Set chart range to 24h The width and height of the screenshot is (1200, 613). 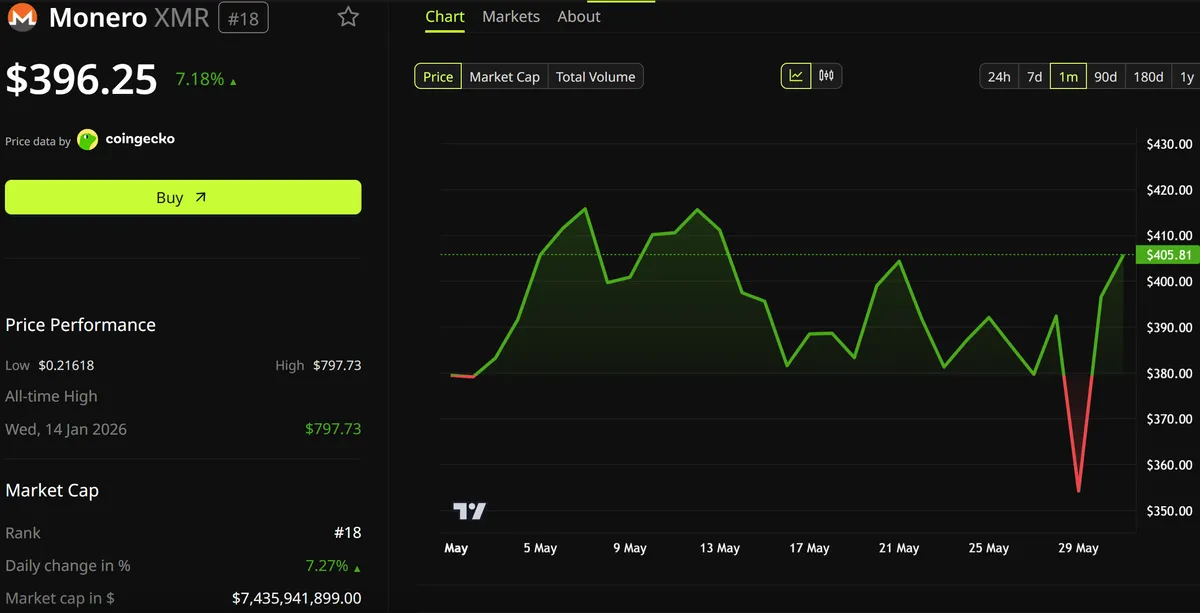(999, 76)
